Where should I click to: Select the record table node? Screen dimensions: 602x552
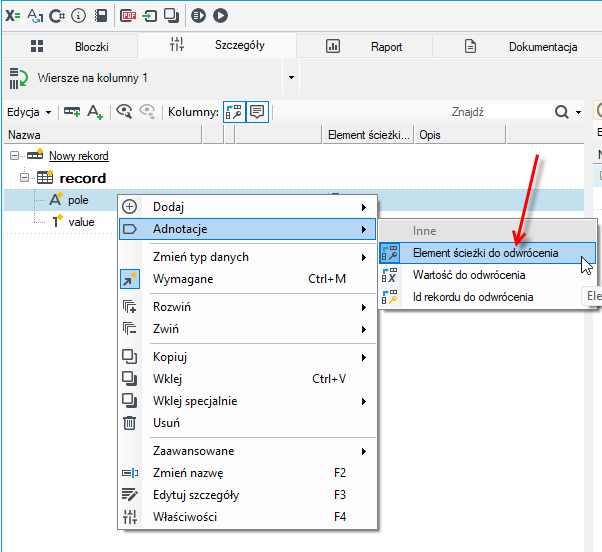click(x=83, y=178)
